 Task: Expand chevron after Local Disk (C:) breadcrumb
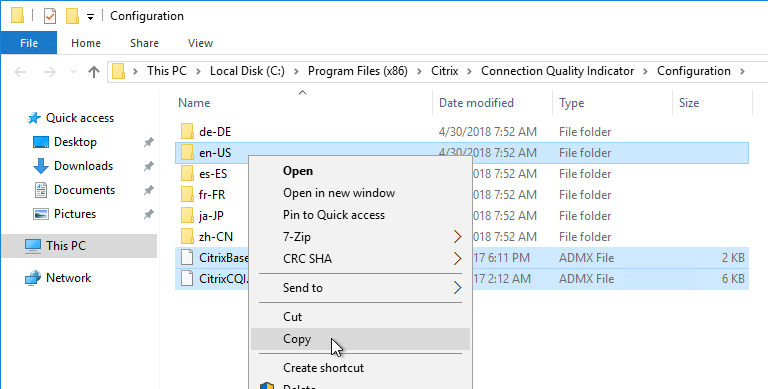296,72
